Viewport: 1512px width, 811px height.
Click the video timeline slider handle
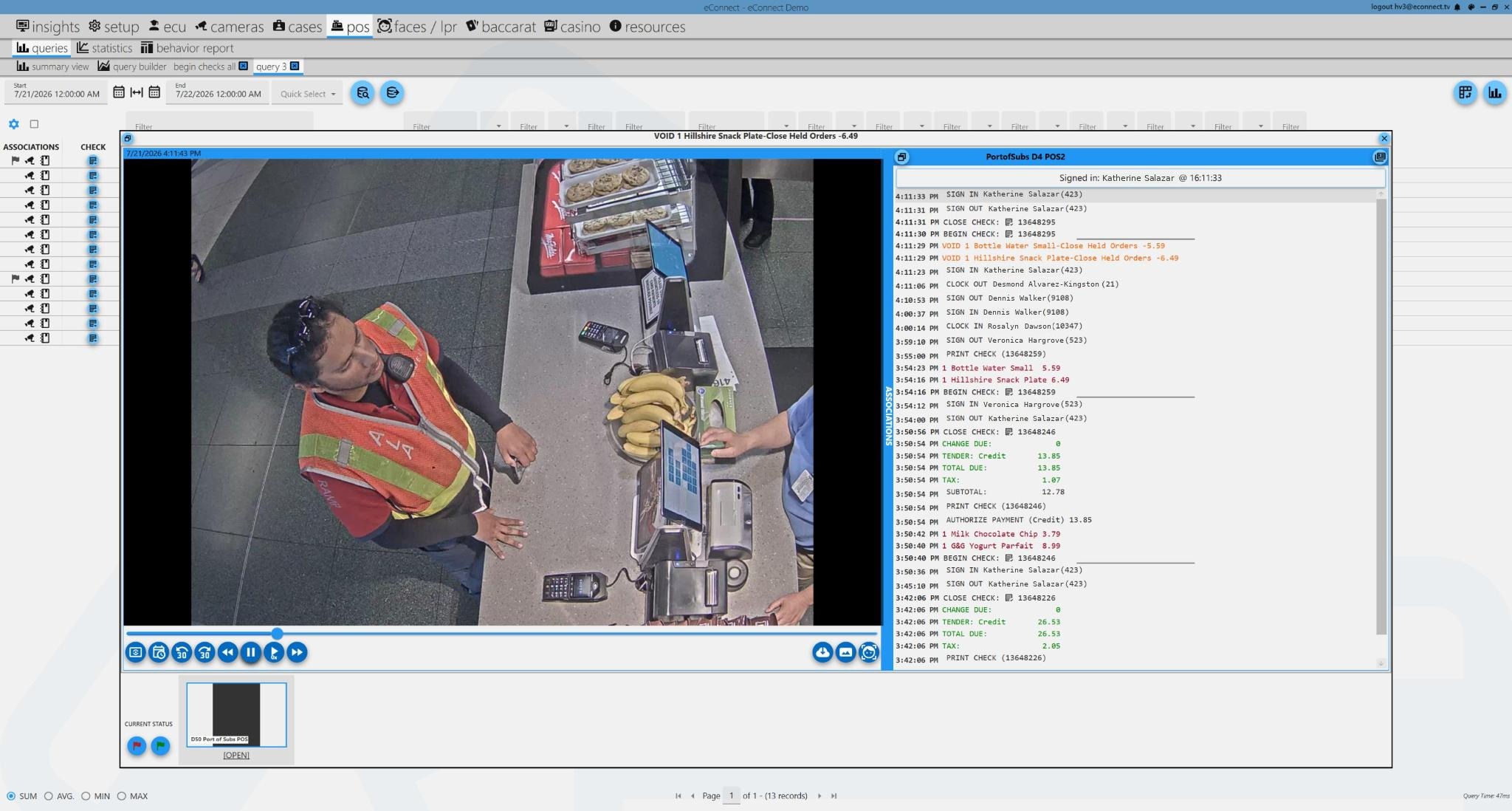pyautogui.click(x=277, y=633)
